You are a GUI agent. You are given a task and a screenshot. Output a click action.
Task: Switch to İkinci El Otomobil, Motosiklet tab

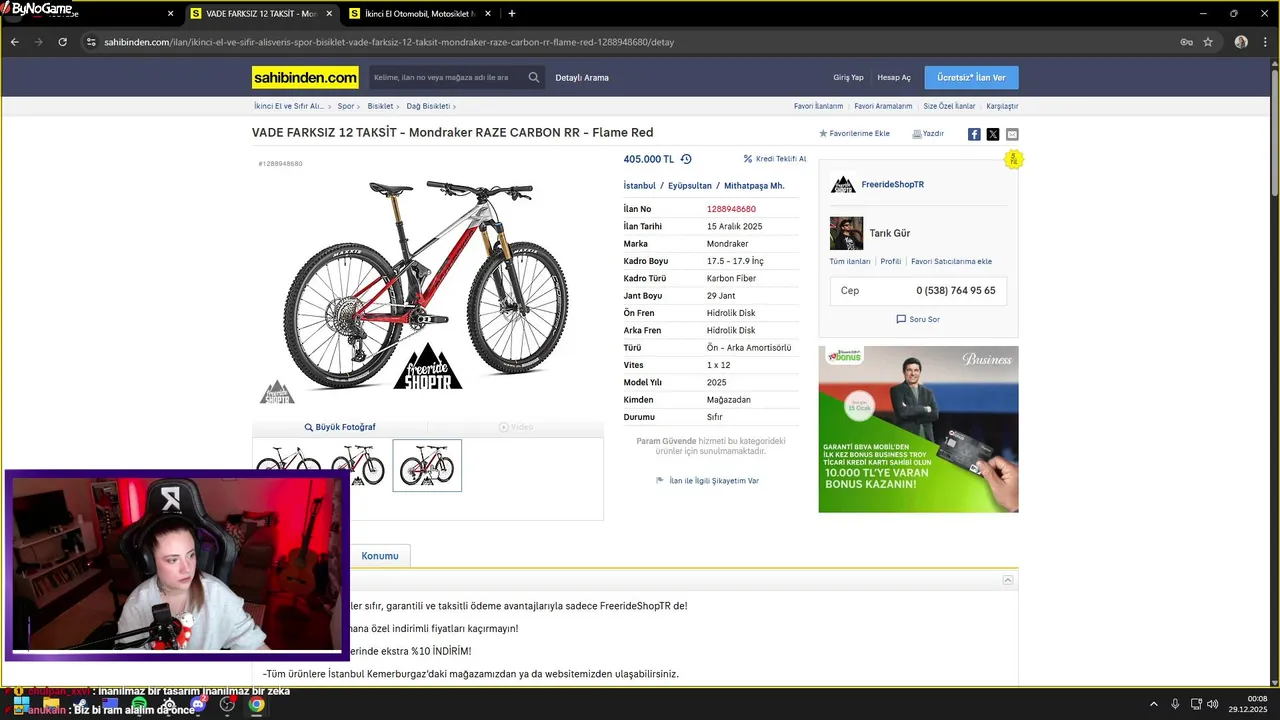click(x=421, y=14)
